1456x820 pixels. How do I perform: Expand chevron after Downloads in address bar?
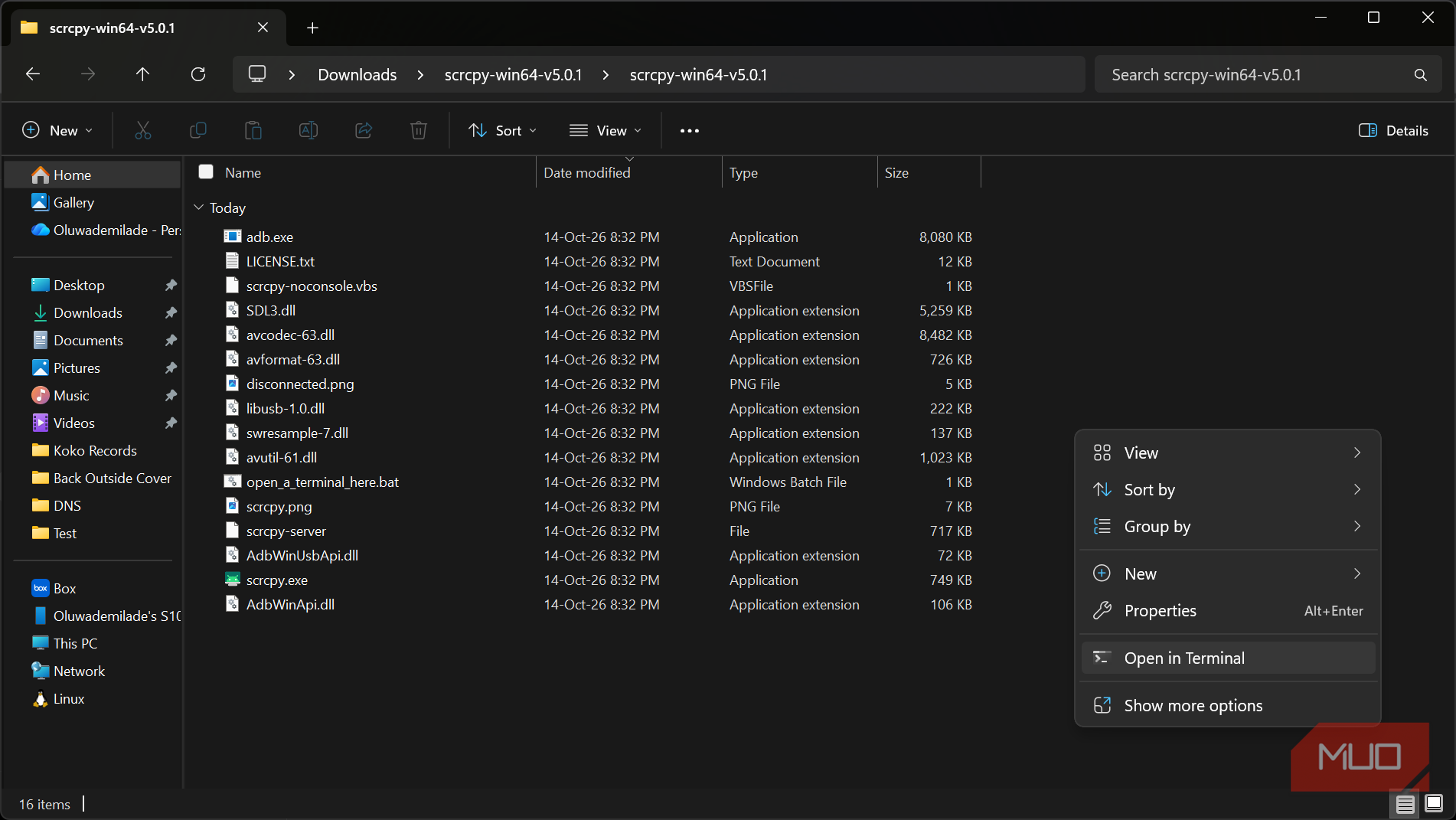point(420,75)
